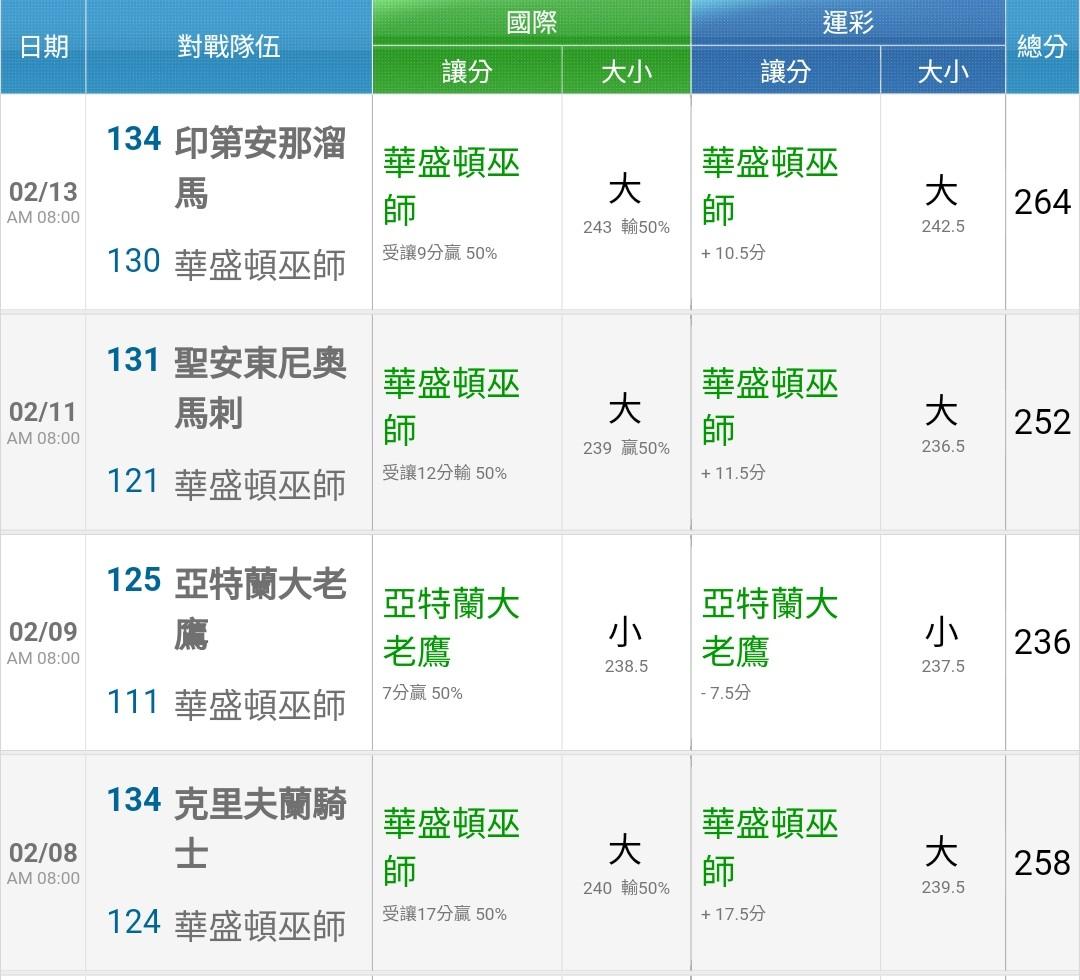Click 242.5 over/under value
The image size is (1080, 980).
(x=943, y=226)
